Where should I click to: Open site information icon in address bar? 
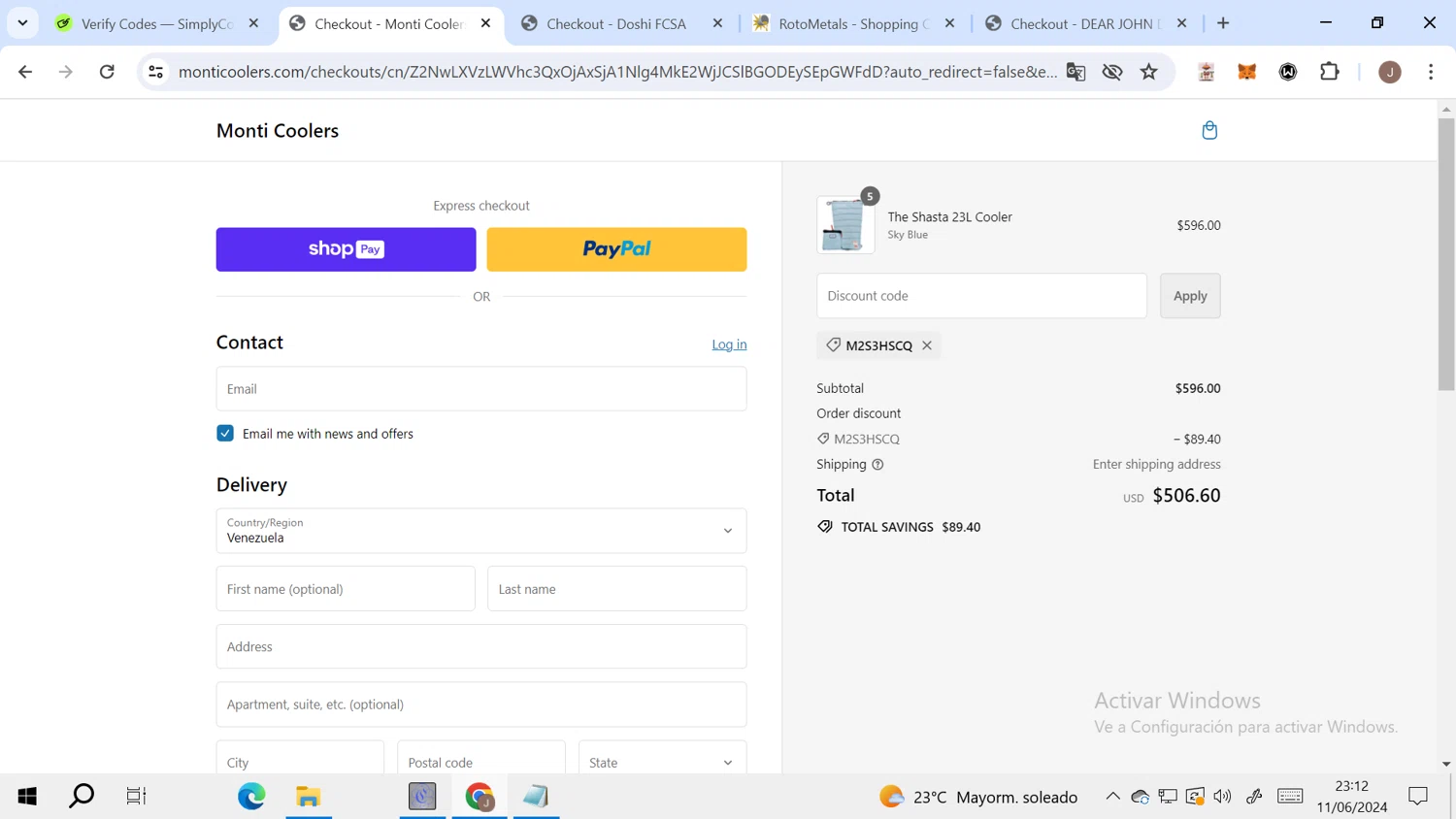(x=155, y=72)
